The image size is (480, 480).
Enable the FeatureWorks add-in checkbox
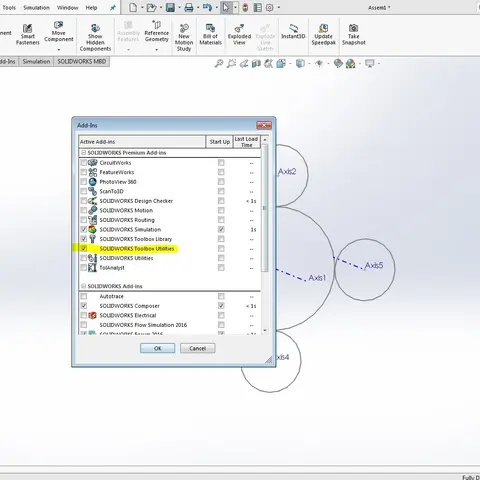[x=84, y=172]
